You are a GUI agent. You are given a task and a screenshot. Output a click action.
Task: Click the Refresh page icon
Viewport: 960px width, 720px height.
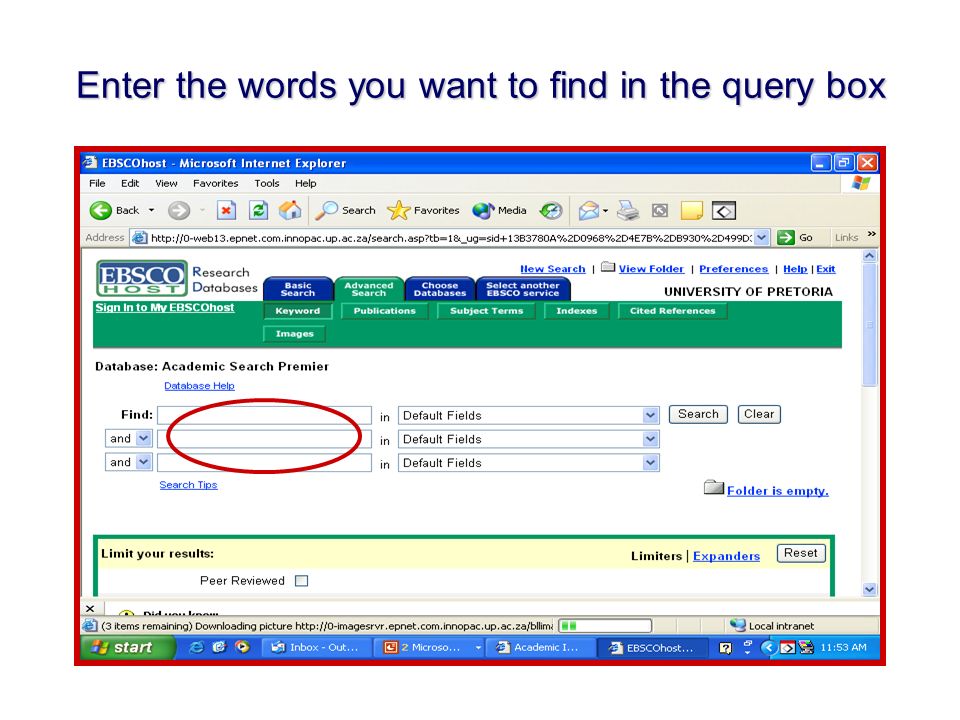pyautogui.click(x=258, y=211)
